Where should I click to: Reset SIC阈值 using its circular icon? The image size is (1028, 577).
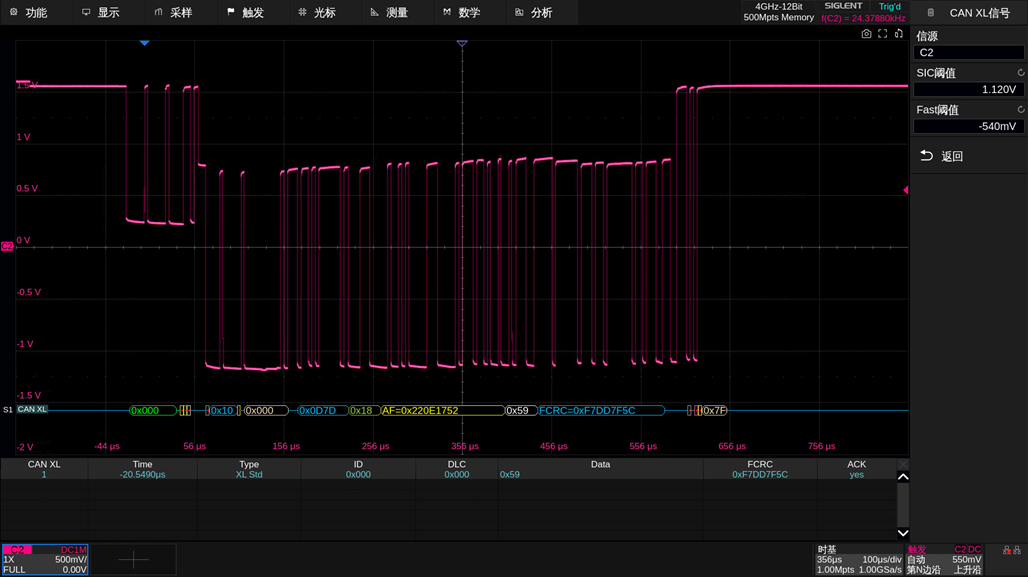click(x=1020, y=73)
